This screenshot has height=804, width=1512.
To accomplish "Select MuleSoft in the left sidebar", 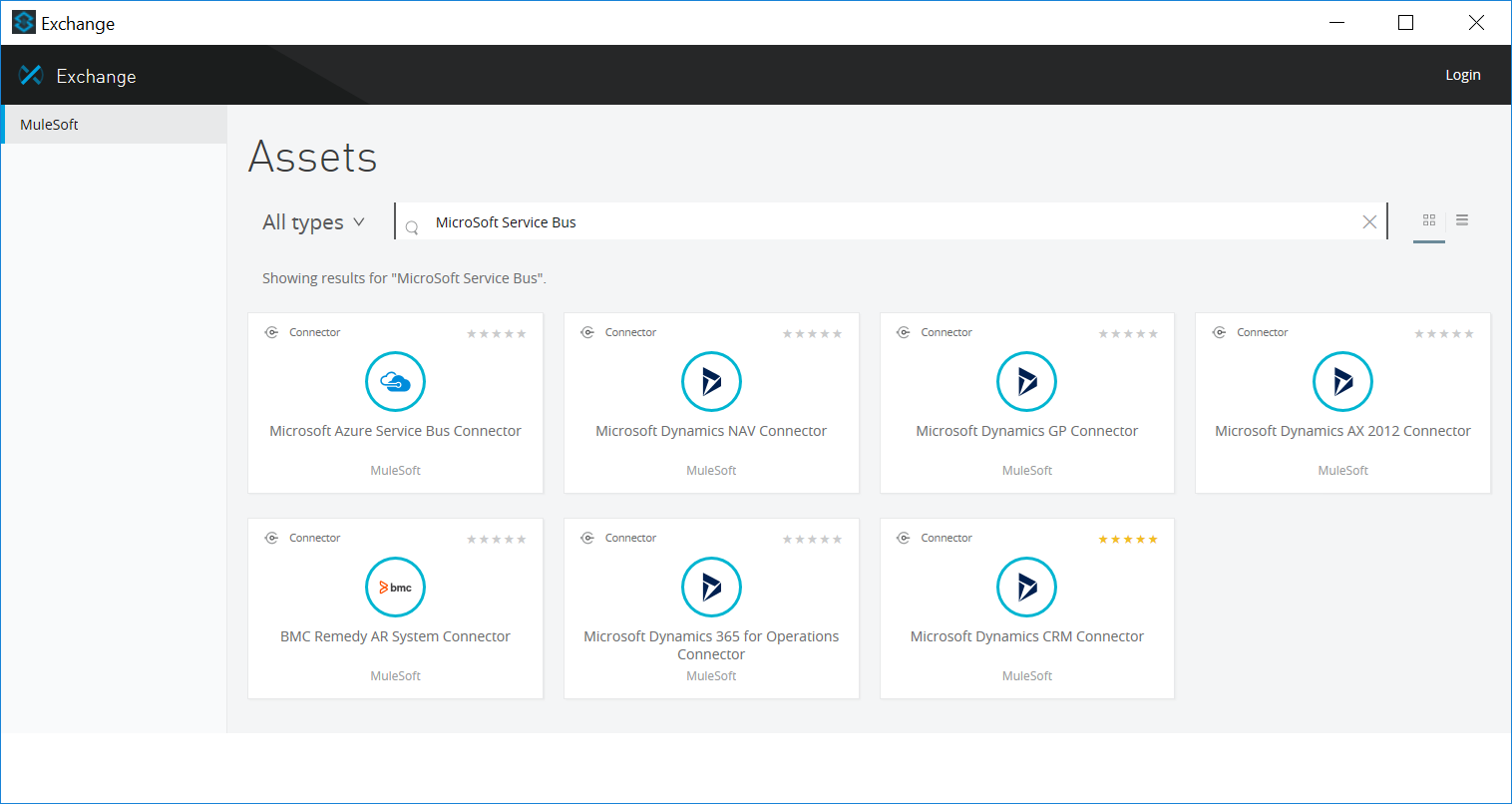I will tap(116, 125).
